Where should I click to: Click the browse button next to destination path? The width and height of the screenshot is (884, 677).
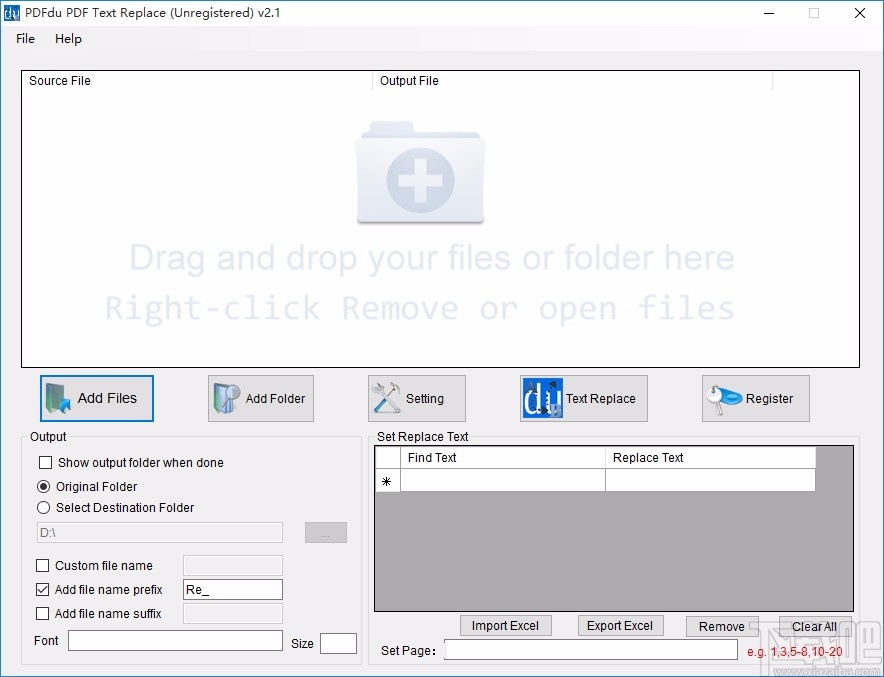(x=325, y=532)
